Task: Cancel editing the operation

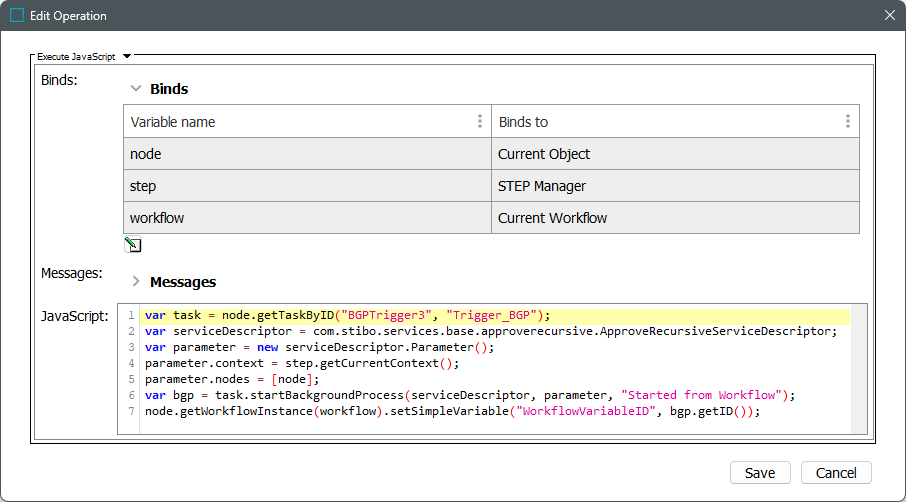Action: click(836, 473)
